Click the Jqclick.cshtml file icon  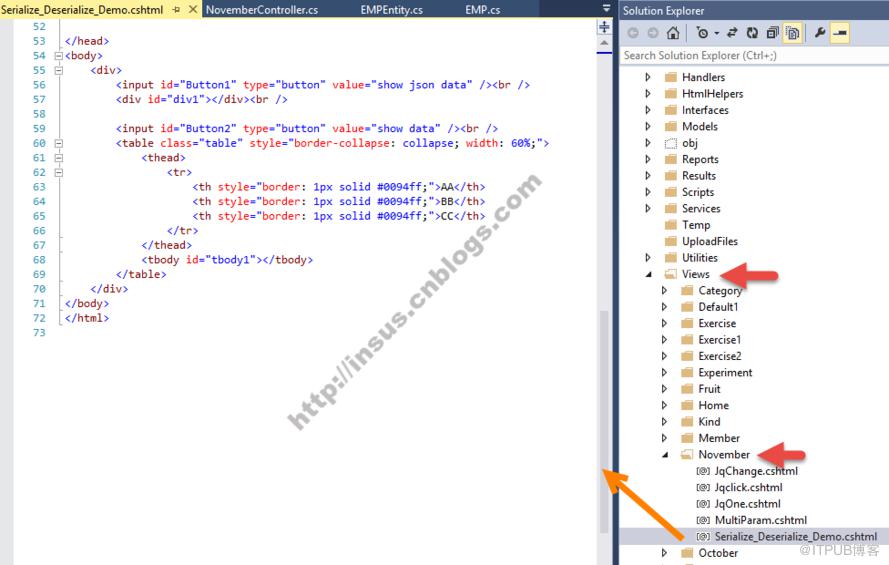tap(703, 487)
